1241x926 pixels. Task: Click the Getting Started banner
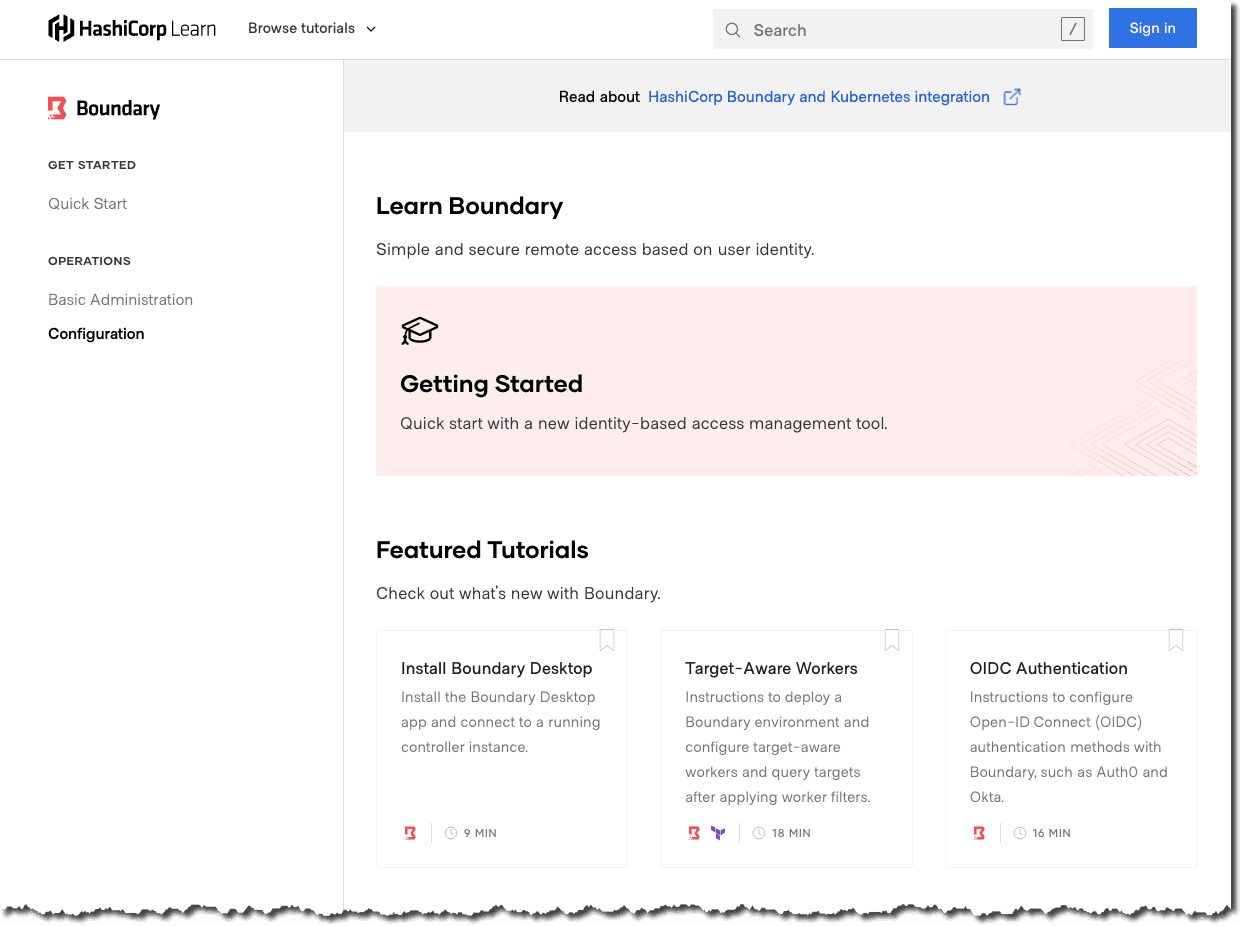tap(786, 381)
